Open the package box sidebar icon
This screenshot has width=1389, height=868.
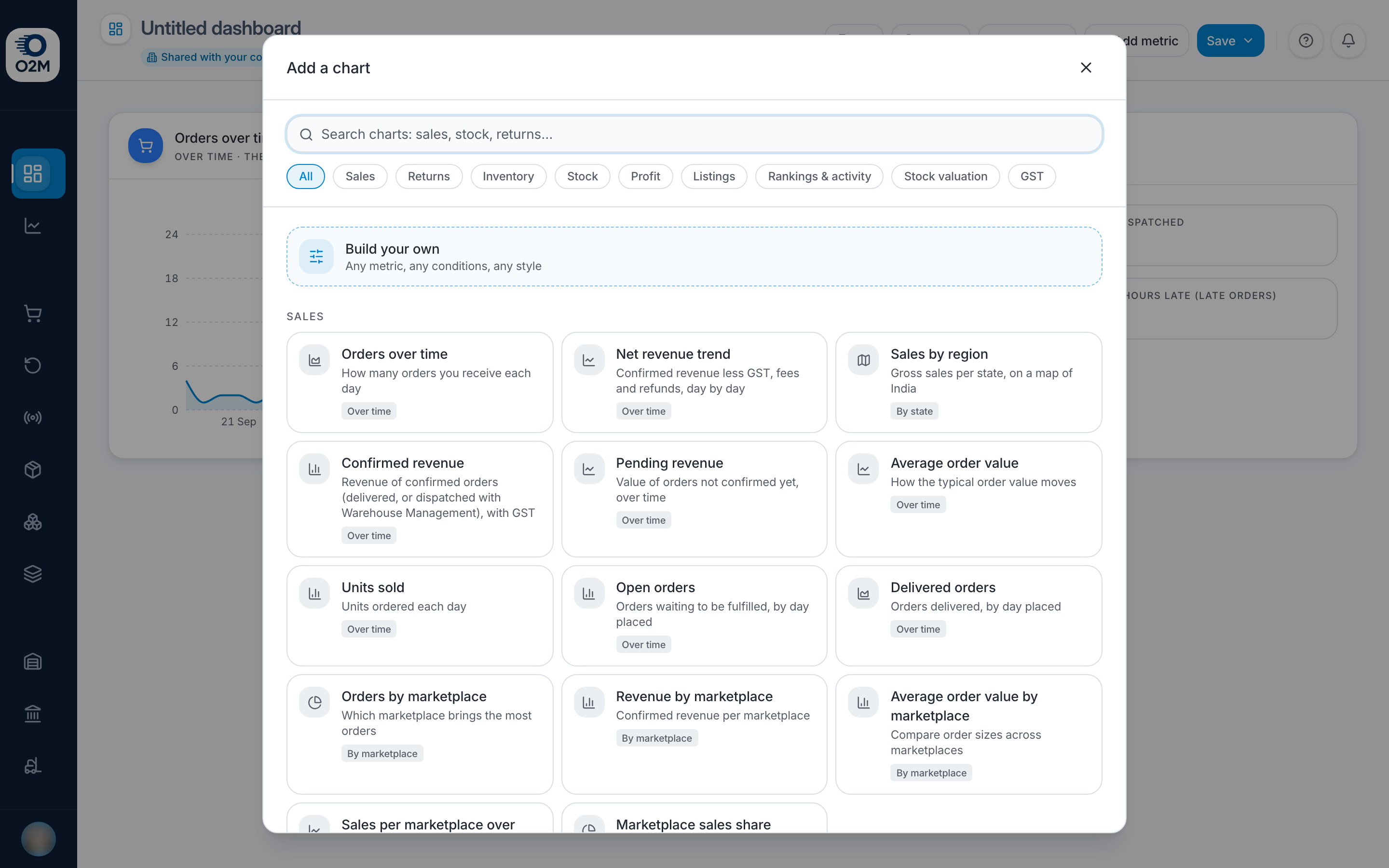33,470
